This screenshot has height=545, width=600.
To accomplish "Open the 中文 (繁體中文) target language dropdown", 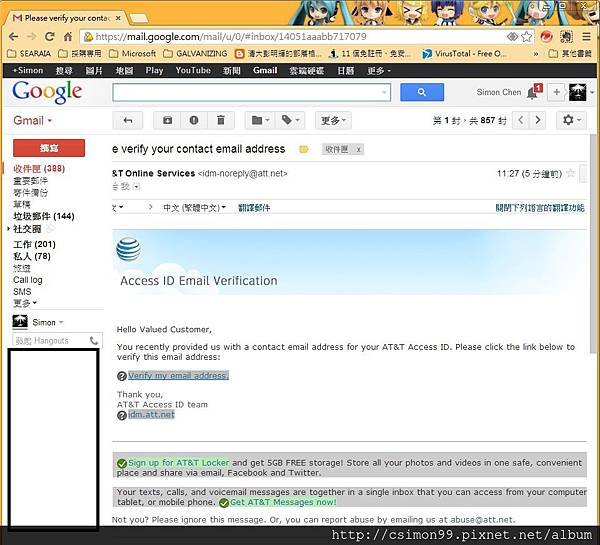I will tap(194, 208).
